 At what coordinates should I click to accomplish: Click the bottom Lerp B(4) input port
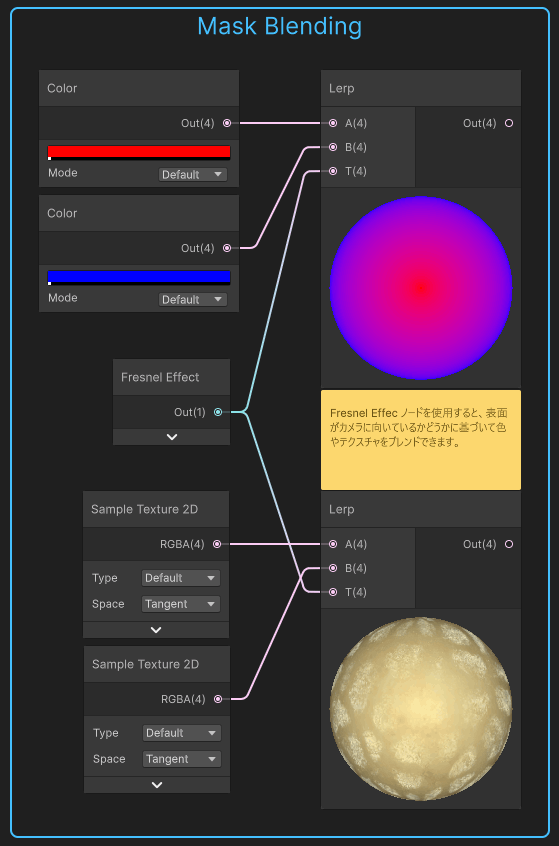pos(333,568)
